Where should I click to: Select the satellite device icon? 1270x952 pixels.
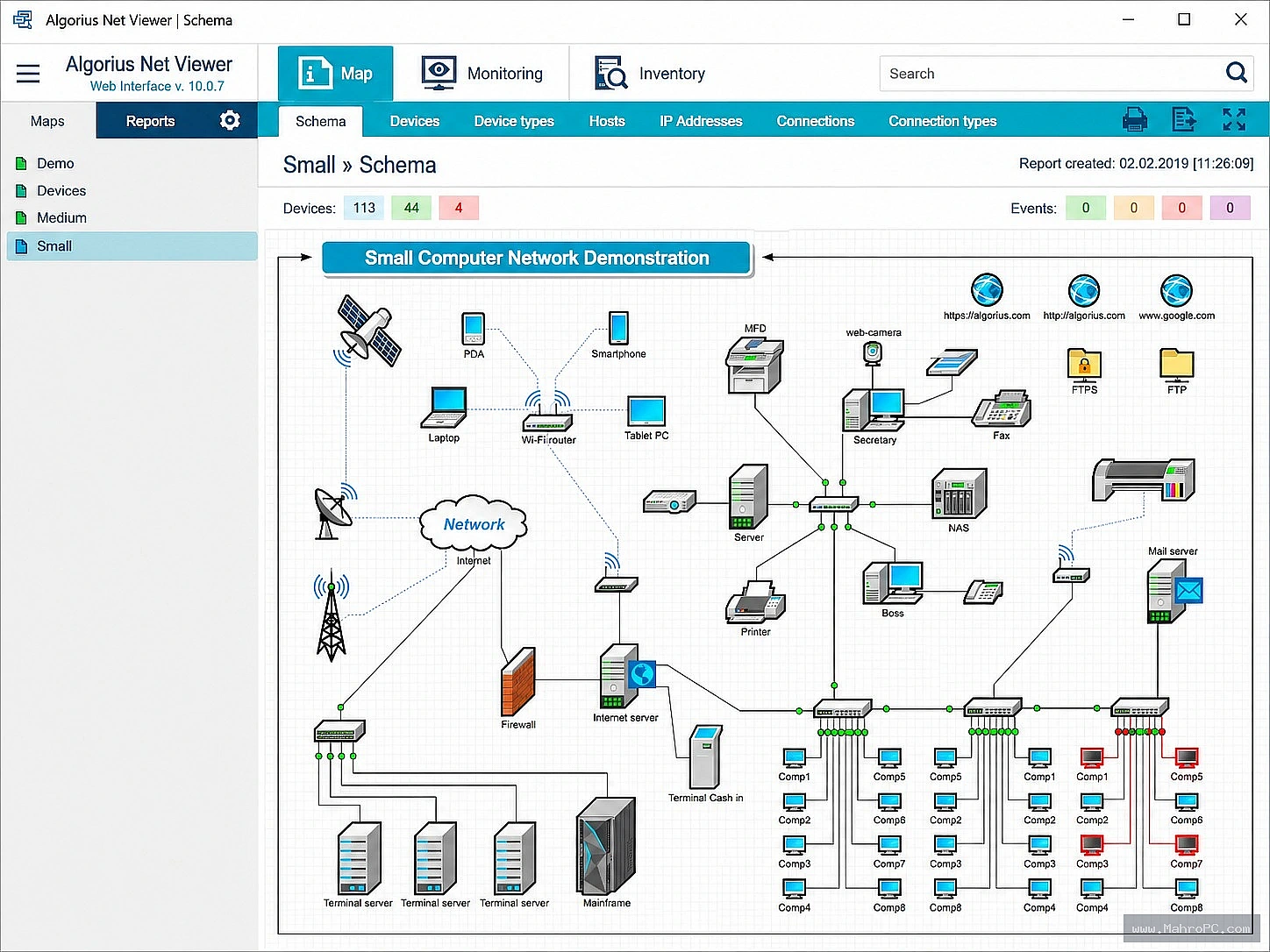[x=368, y=331]
